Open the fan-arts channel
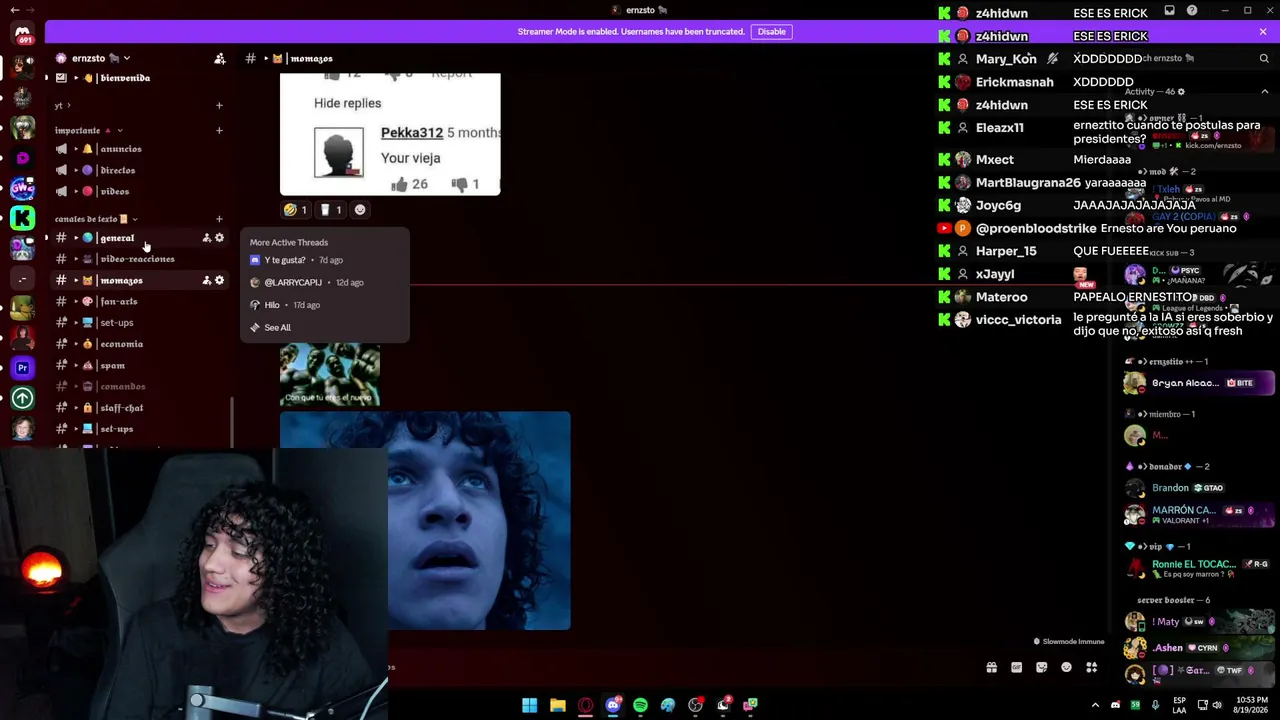This screenshot has width=1280, height=720. [x=138, y=302]
